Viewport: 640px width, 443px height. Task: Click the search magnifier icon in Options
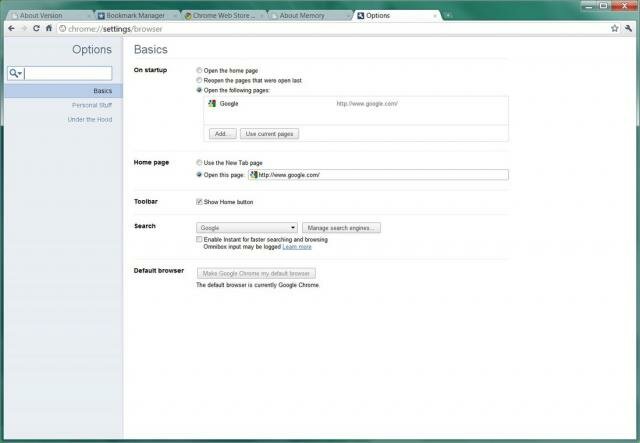point(15,73)
